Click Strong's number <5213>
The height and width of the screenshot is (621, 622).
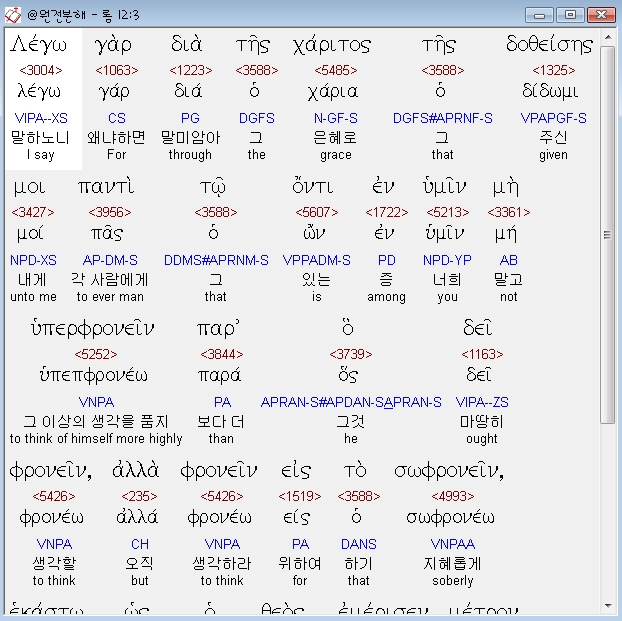coord(447,212)
